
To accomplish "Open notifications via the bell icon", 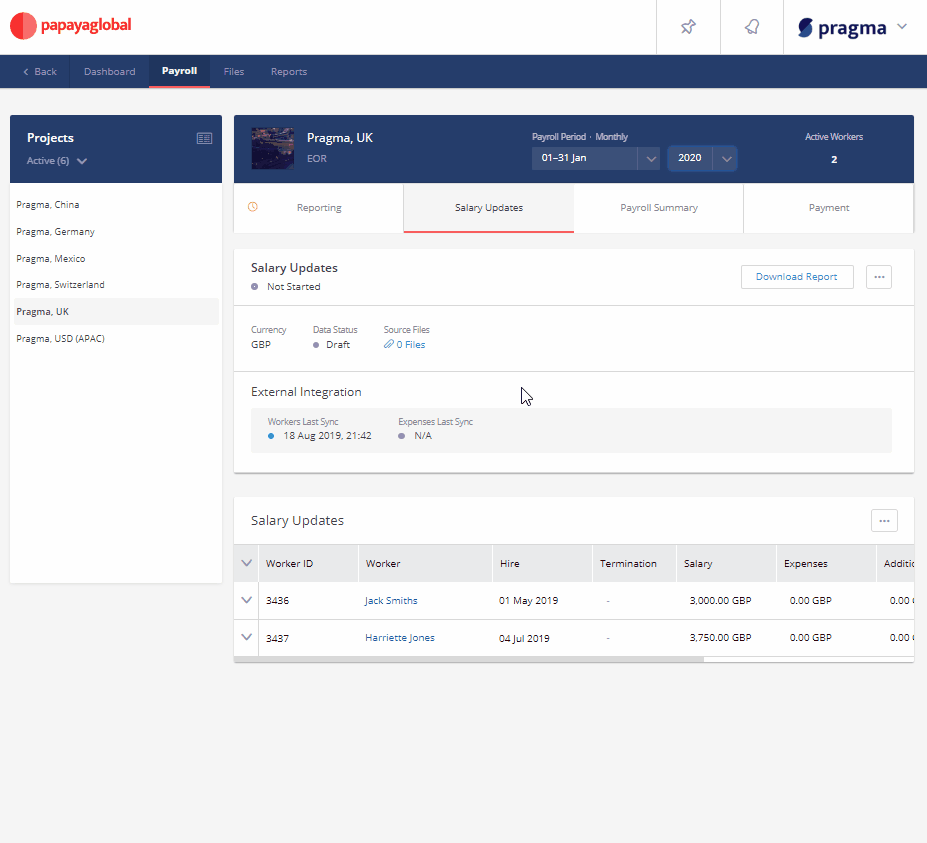I will (x=751, y=27).
